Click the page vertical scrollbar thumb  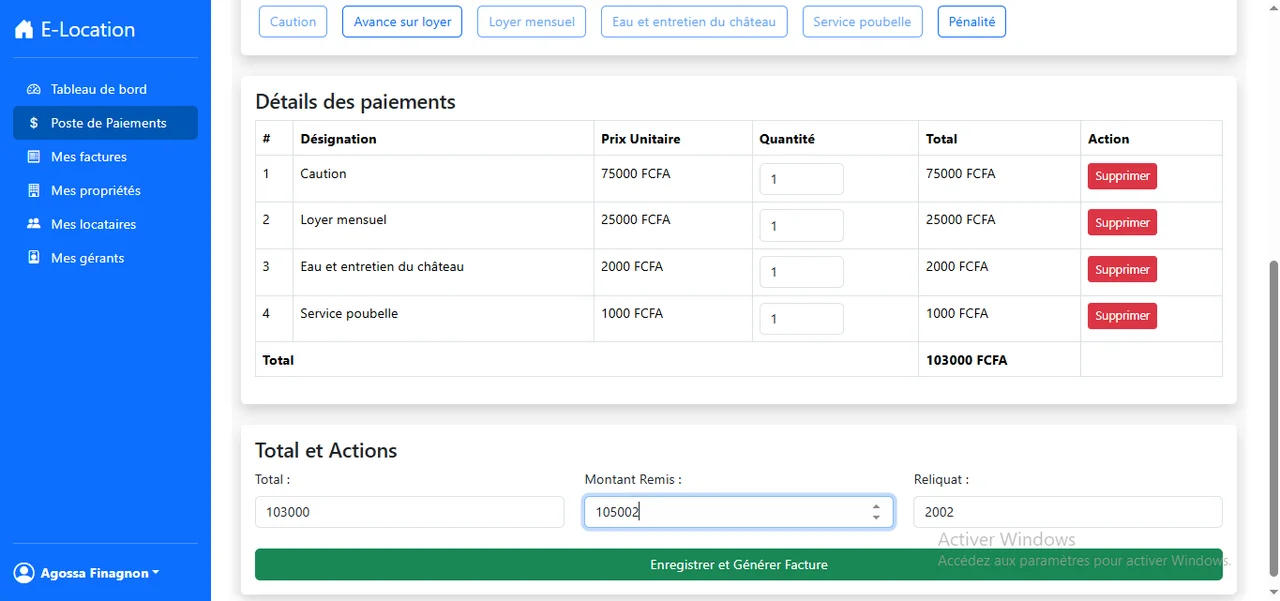1273,417
